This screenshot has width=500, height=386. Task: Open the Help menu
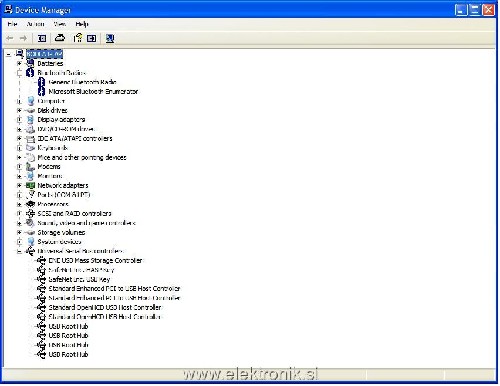(x=82, y=24)
